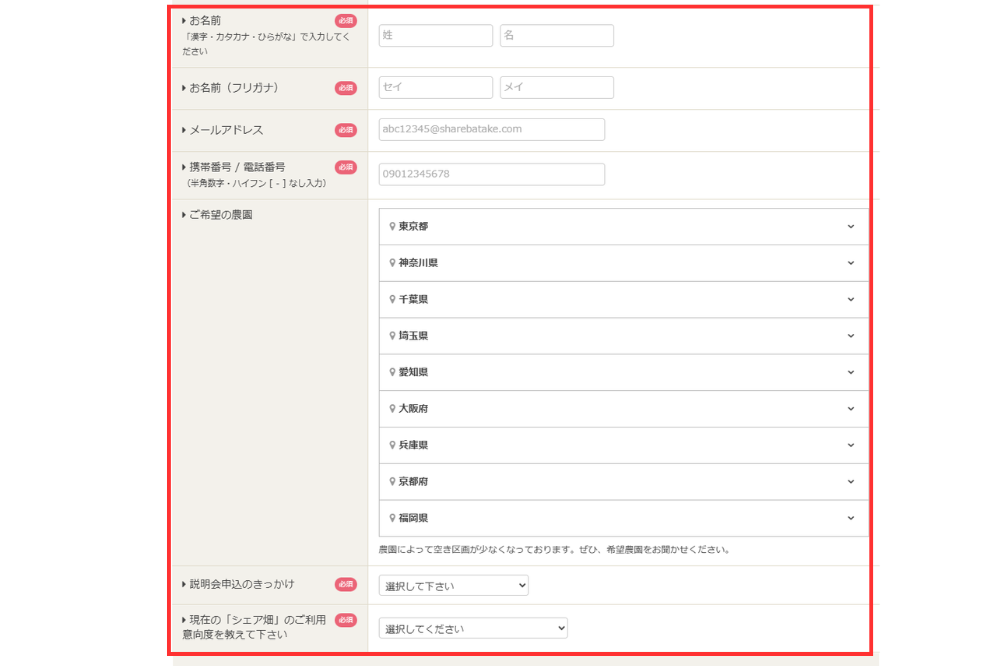Image resolution: width=1000 pixels, height=666 pixels.
Task: Click the メイ furigana field
Action: (557, 87)
